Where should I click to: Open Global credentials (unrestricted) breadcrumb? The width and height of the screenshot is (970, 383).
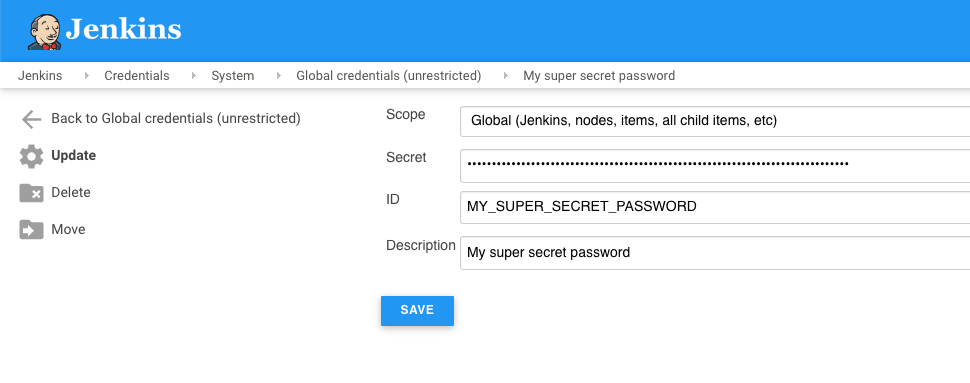pyautogui.click(x=388, y=75)
